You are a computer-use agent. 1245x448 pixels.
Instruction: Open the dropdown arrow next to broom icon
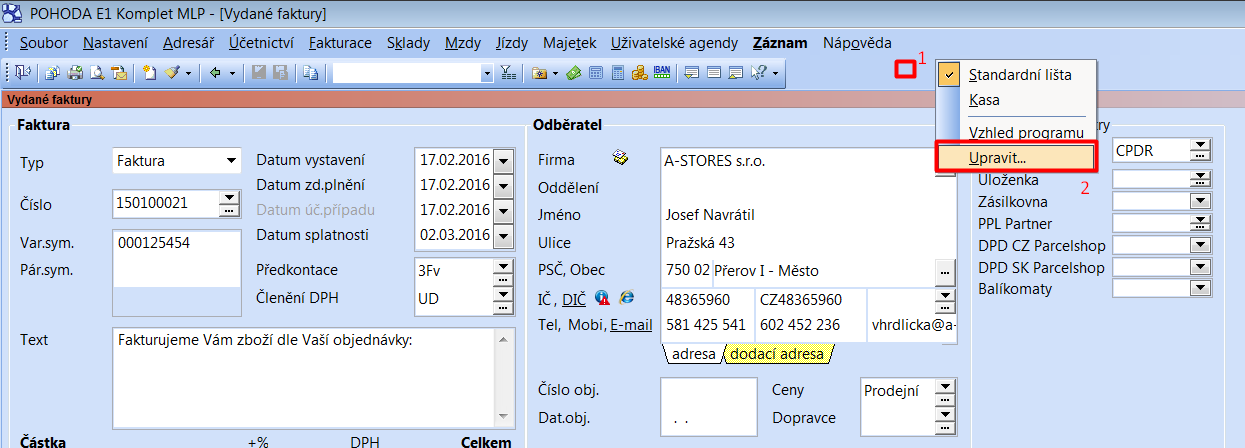tap(188, 72)
